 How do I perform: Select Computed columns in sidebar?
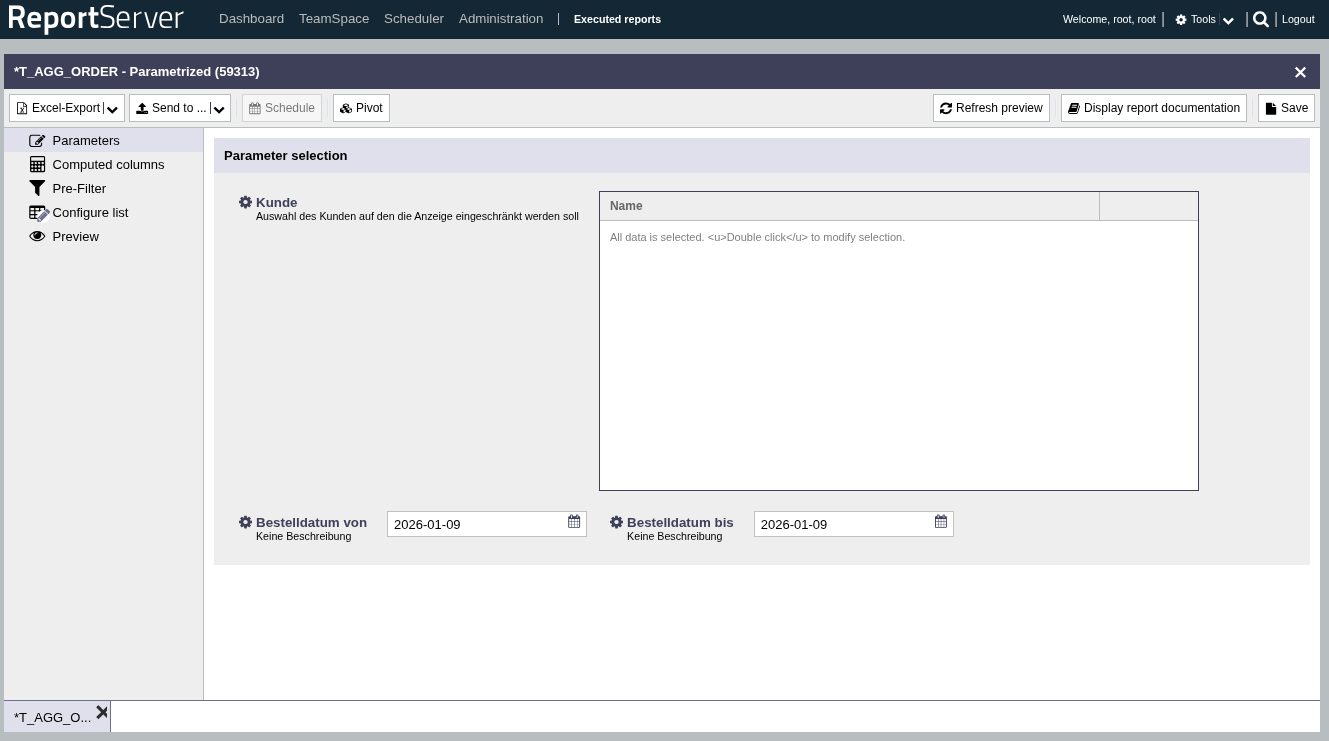pyautogui.click(x=108, y=165)
